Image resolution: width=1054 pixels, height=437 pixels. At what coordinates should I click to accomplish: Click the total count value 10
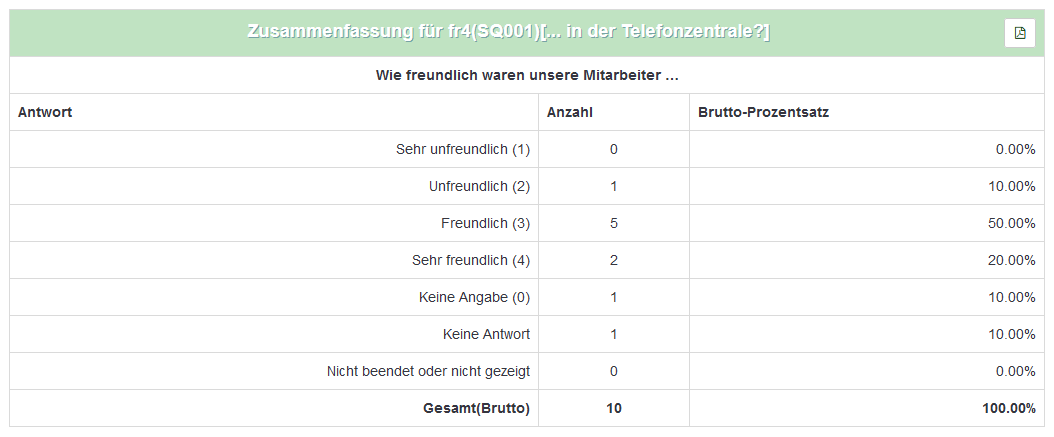click(614, 408)
